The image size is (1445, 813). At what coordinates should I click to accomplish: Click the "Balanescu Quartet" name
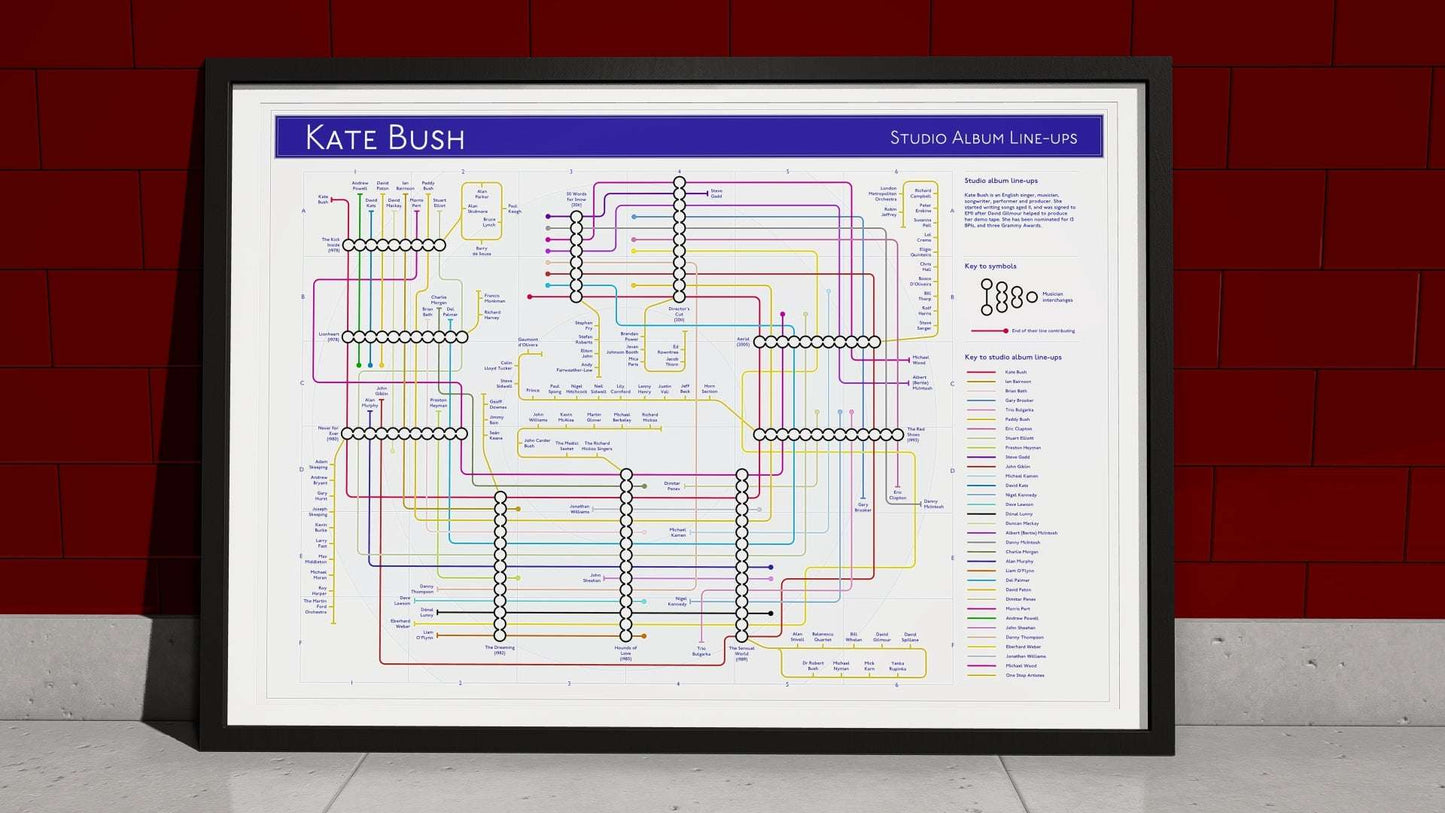click(823, 636)
